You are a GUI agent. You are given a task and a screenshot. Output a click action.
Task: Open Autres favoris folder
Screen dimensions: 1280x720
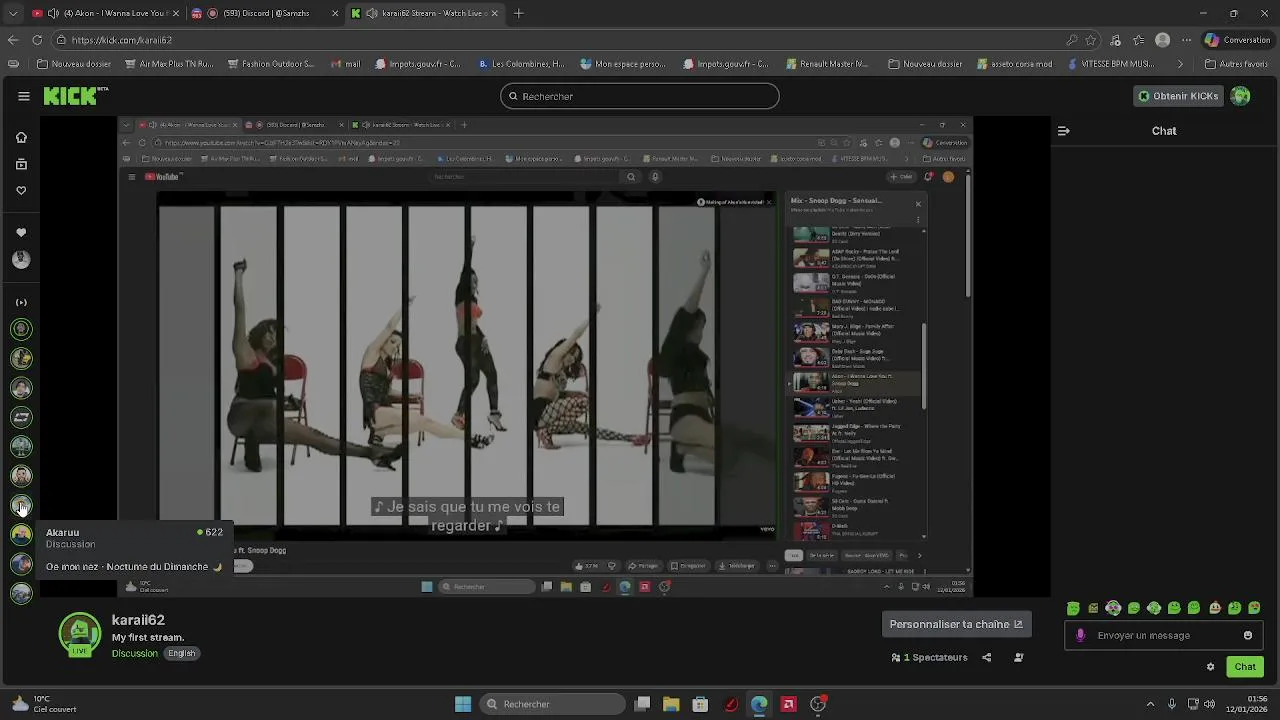[1236, 64]
